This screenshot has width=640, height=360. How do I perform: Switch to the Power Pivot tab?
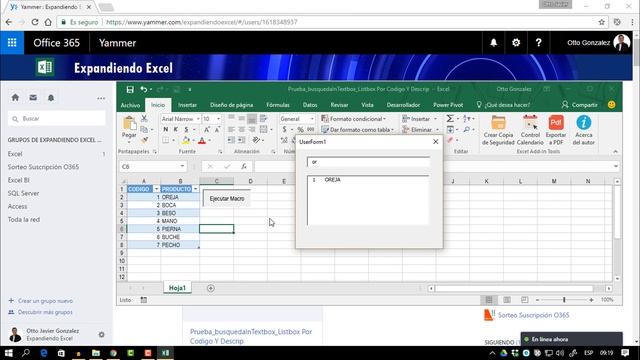point(448,105)
